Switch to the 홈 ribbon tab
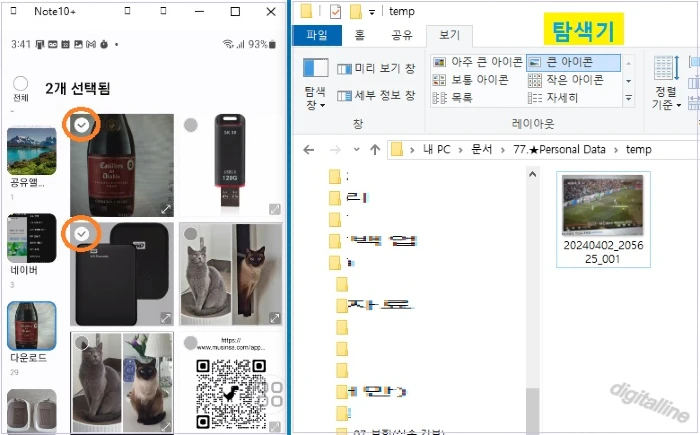The image size is (700, 435). click(x=360, y=35)
